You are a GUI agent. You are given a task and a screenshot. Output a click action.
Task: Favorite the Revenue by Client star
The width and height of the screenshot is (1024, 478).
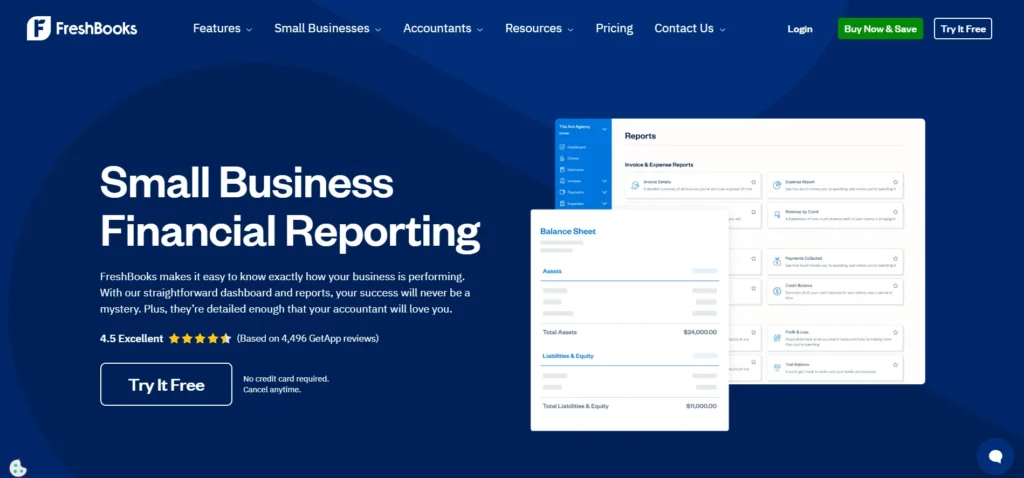(x=895, y=212)
